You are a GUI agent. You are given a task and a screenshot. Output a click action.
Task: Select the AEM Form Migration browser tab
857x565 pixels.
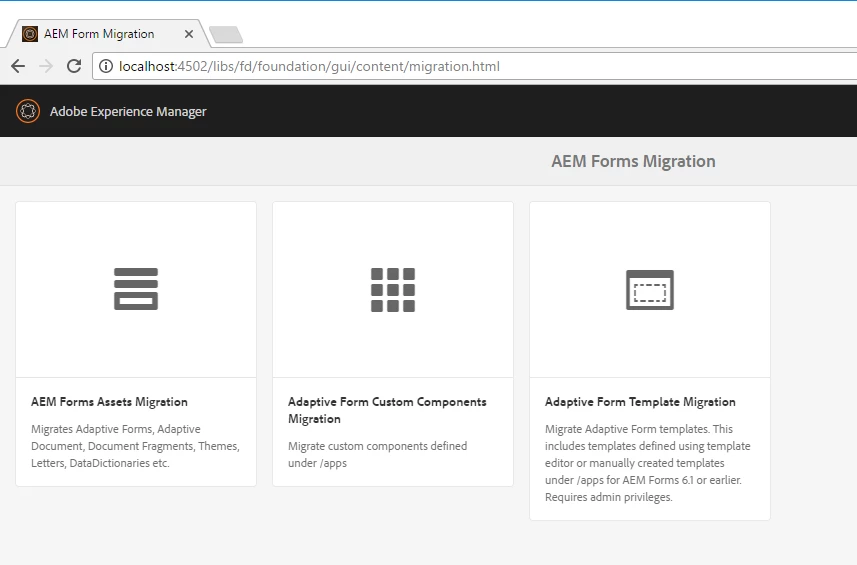coord(108,34)
